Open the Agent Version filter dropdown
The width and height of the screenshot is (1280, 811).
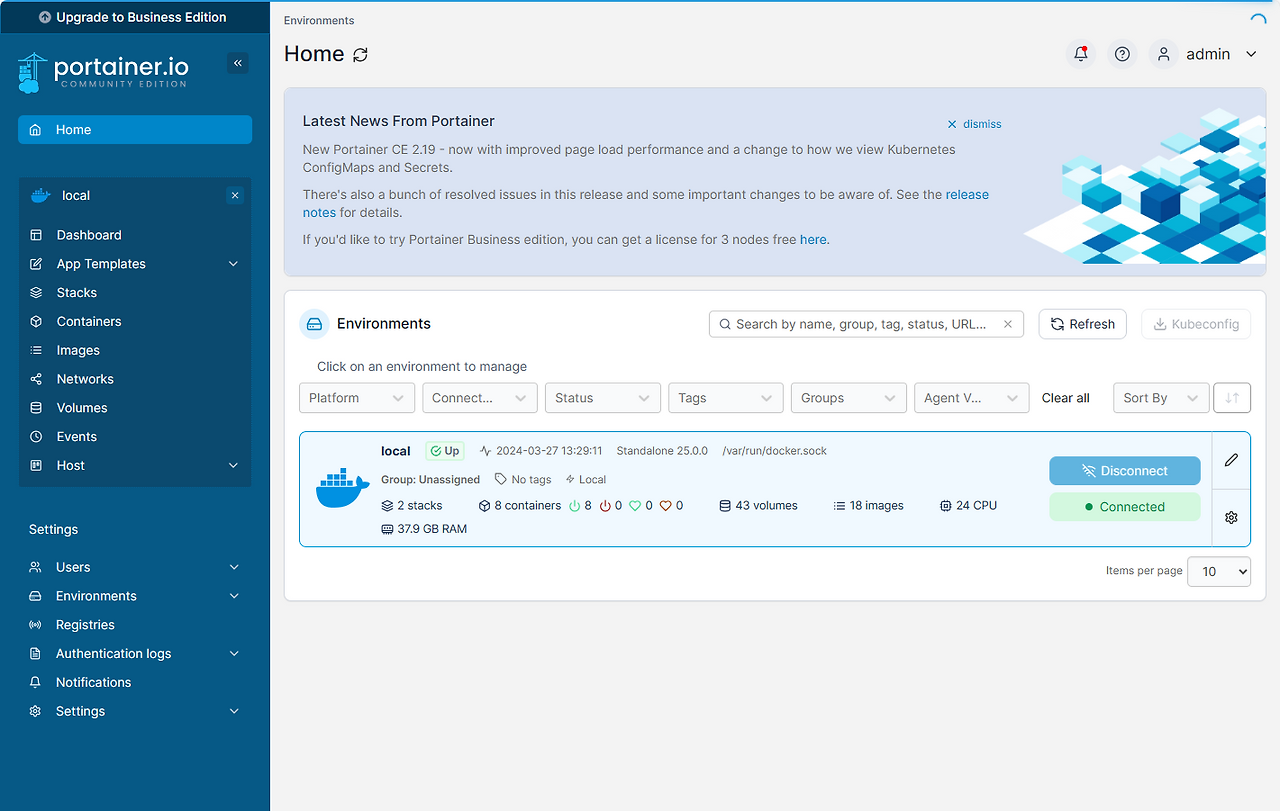click(972, 398)
